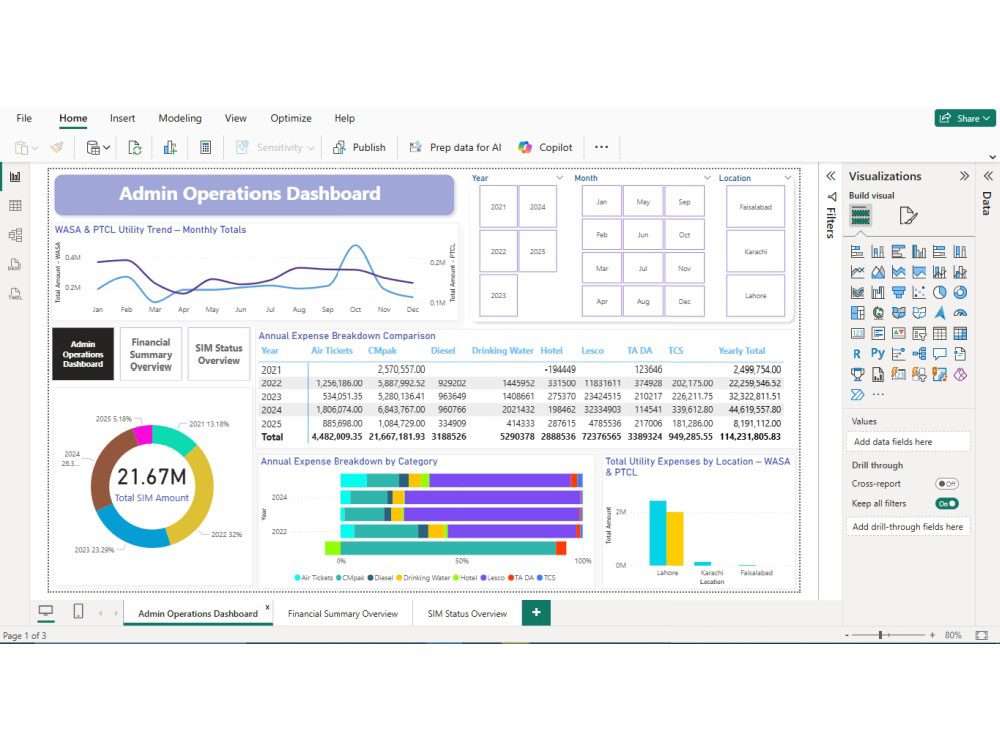Open Copilot from the ribbon
Screen dimensions: 1000x750
545,148
